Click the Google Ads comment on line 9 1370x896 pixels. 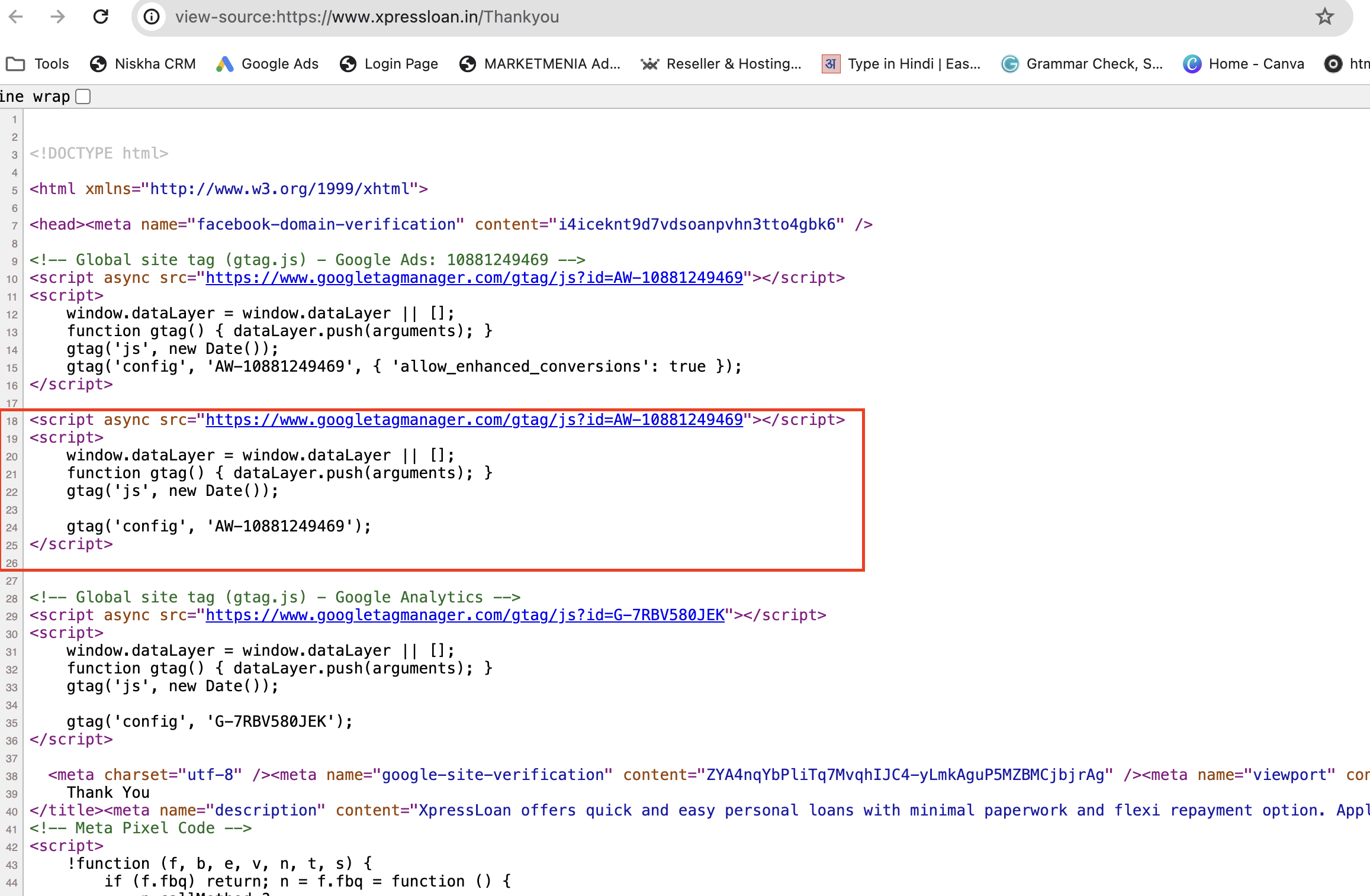tap(307, 260)
